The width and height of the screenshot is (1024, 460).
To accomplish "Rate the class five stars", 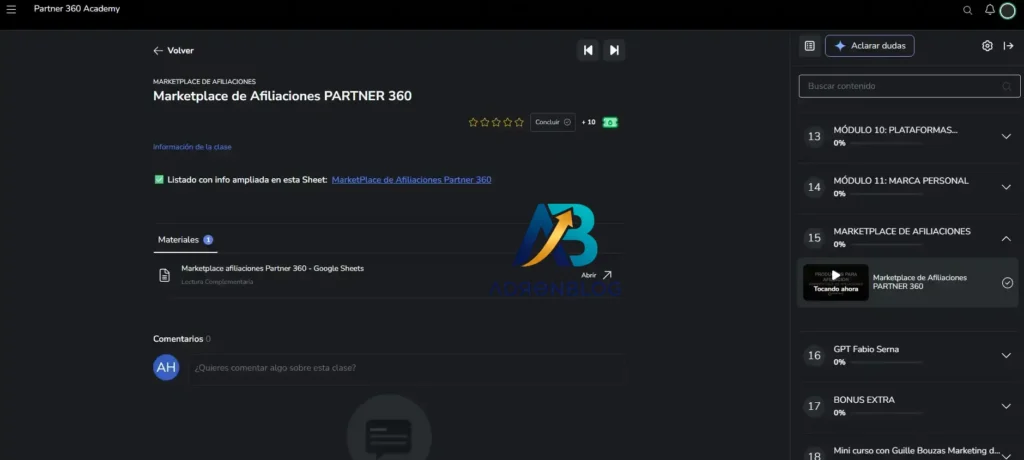I will coord(519,122).
